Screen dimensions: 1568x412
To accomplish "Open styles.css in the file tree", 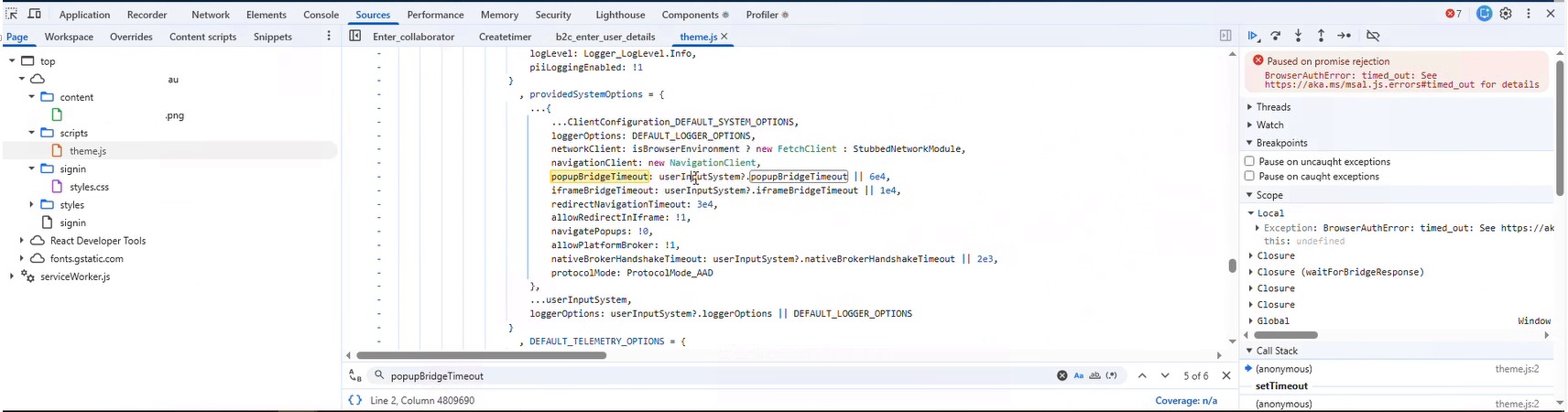I will (x=89, y=187).
